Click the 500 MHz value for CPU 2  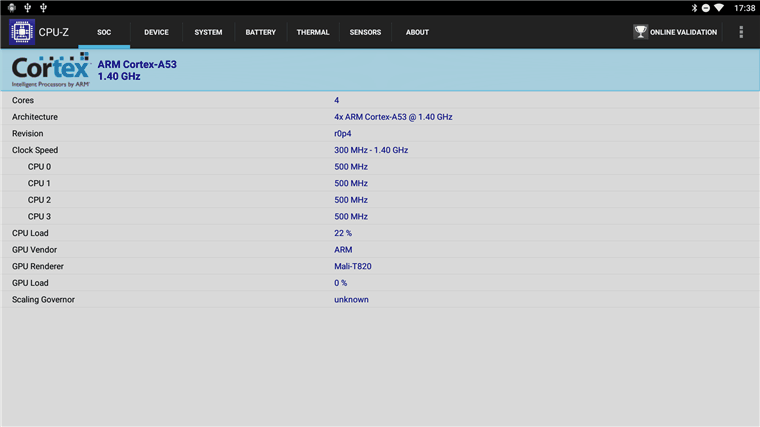click(351, 200)
